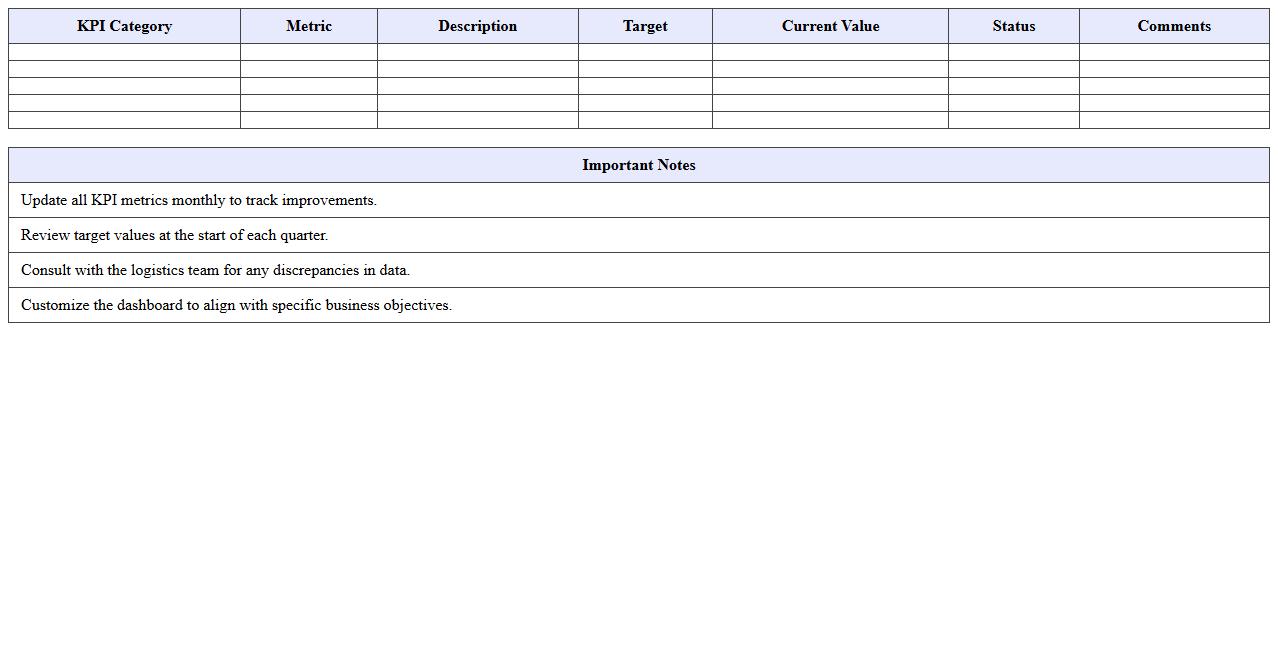Select the first empty Target cell

pos(644,50)
